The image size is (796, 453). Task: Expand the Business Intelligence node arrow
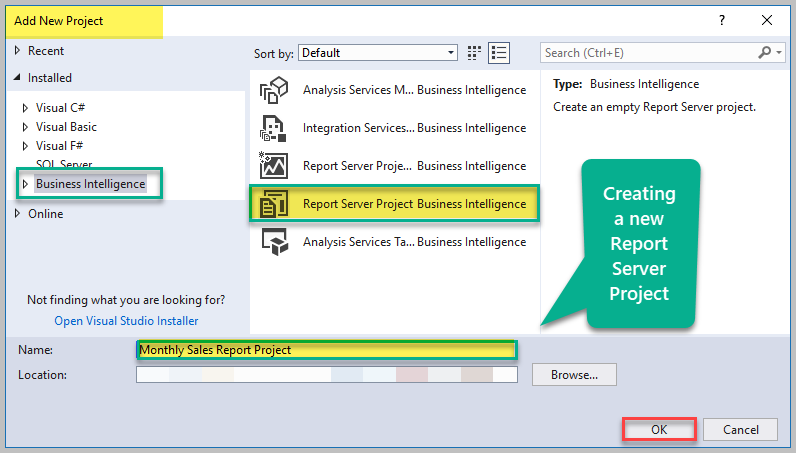(x=25, y=184)
